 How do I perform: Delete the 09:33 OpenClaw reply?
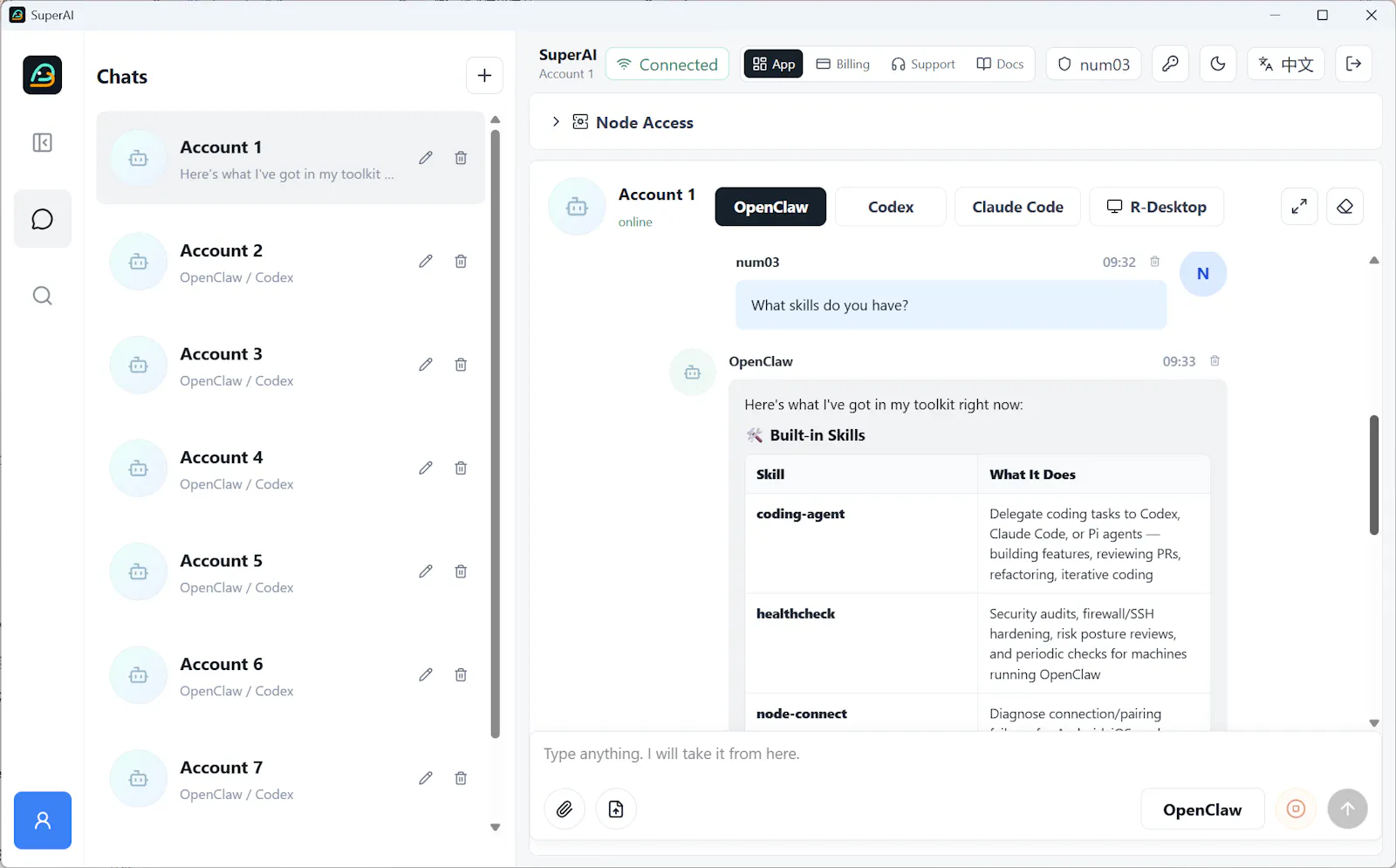point(1215,361)
